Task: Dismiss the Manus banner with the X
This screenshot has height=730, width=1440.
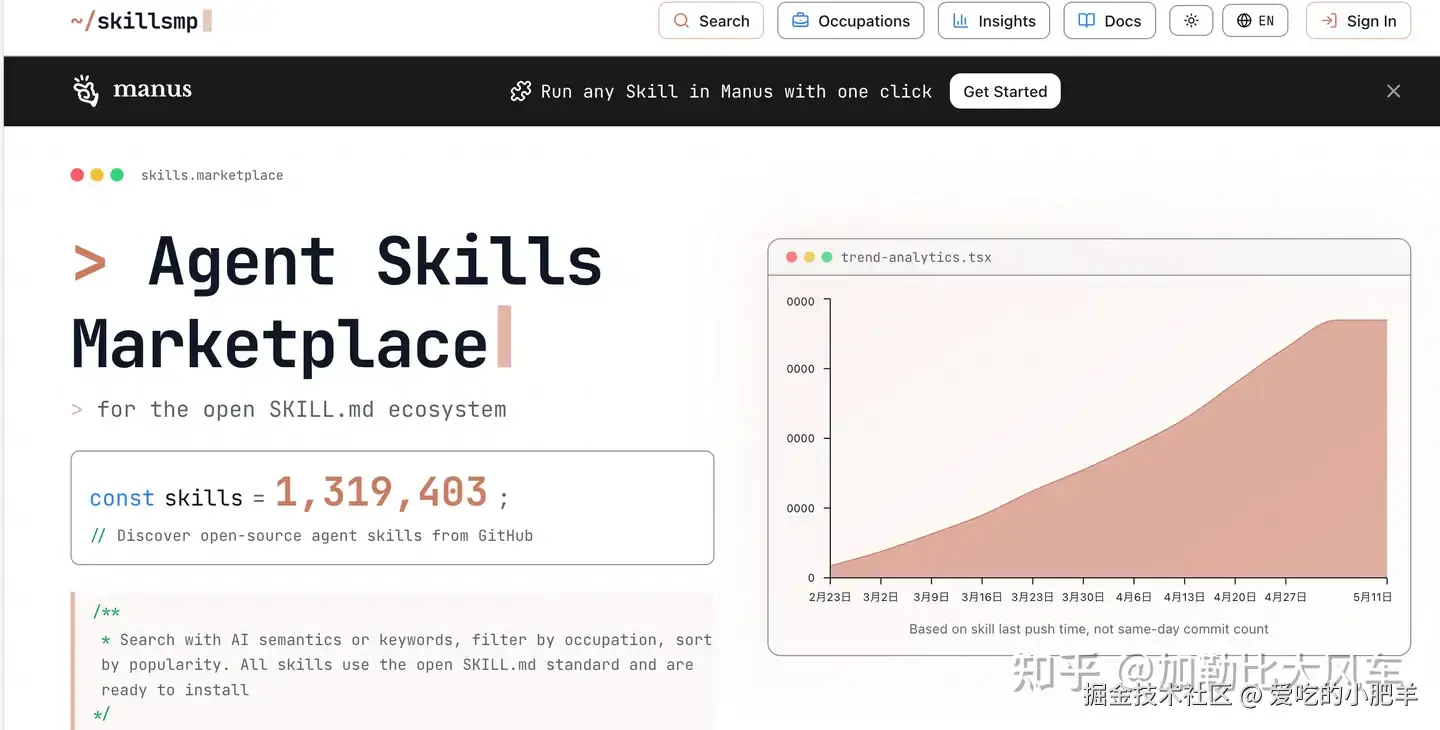Action: coord(1393,91)
